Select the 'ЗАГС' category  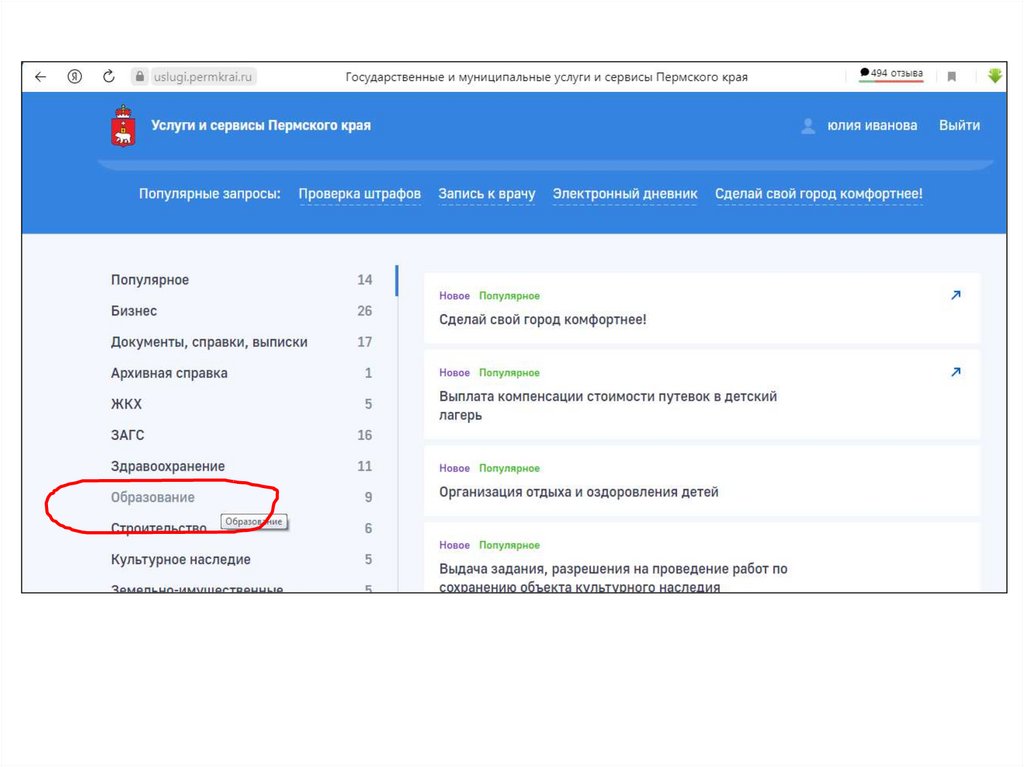tap(127, 435)
